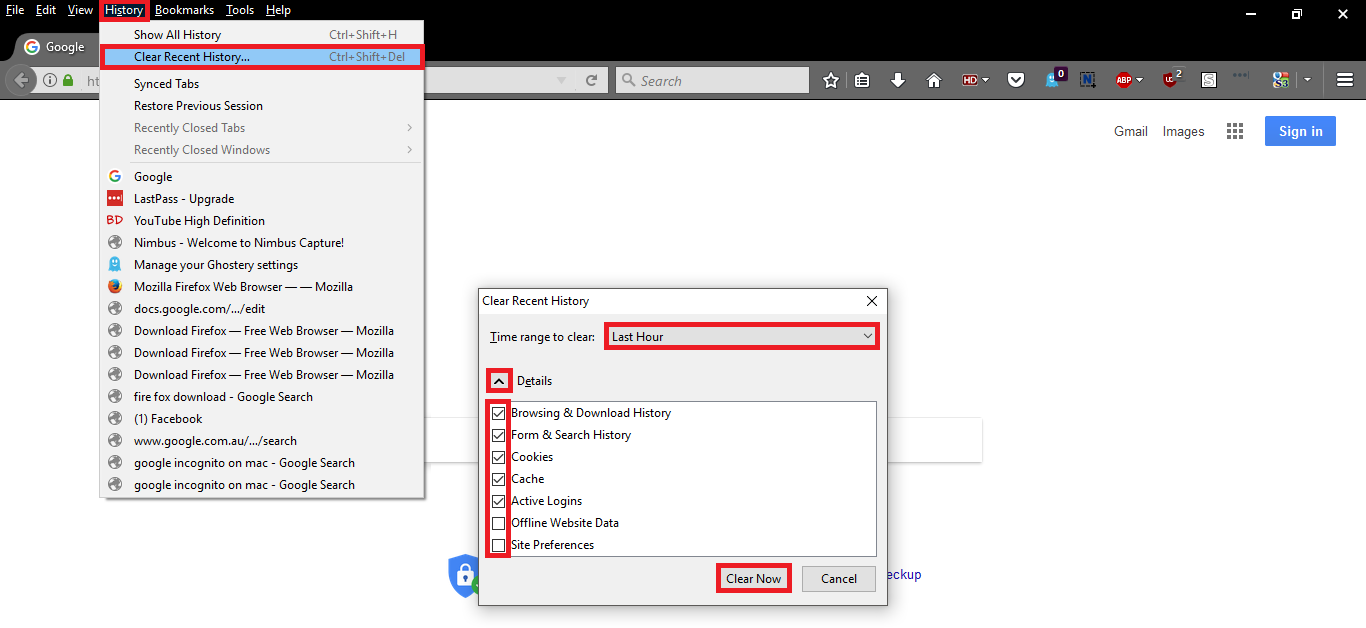Go to the Home page icon
This screenshot has width=1366, height=628.
coord(934,81)
